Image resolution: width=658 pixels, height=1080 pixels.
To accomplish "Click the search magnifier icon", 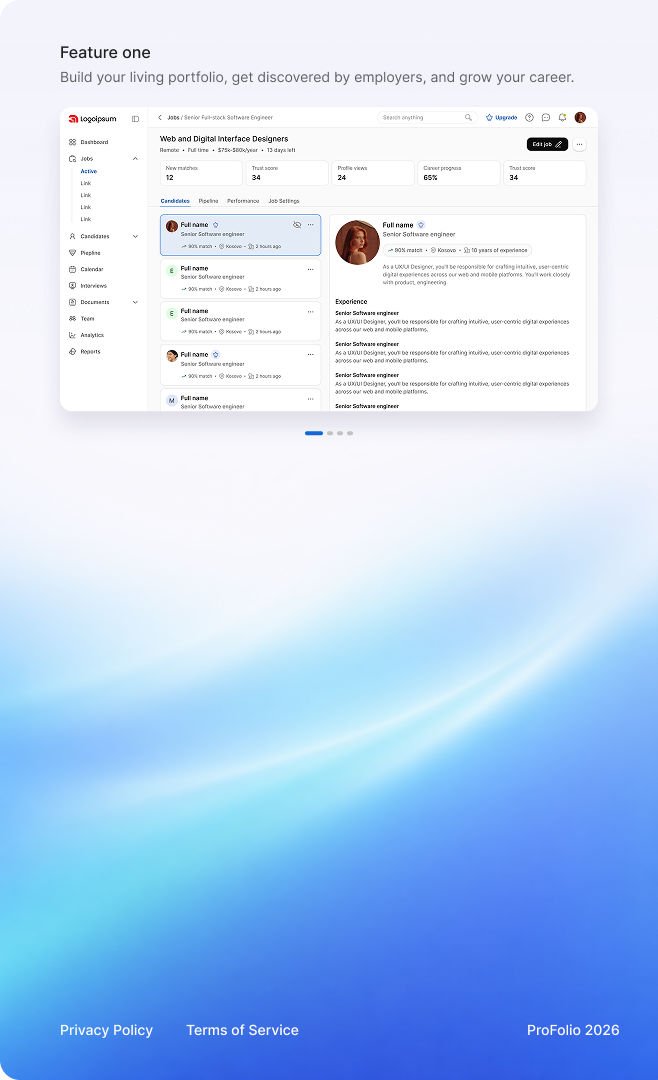I will [469, 118].
